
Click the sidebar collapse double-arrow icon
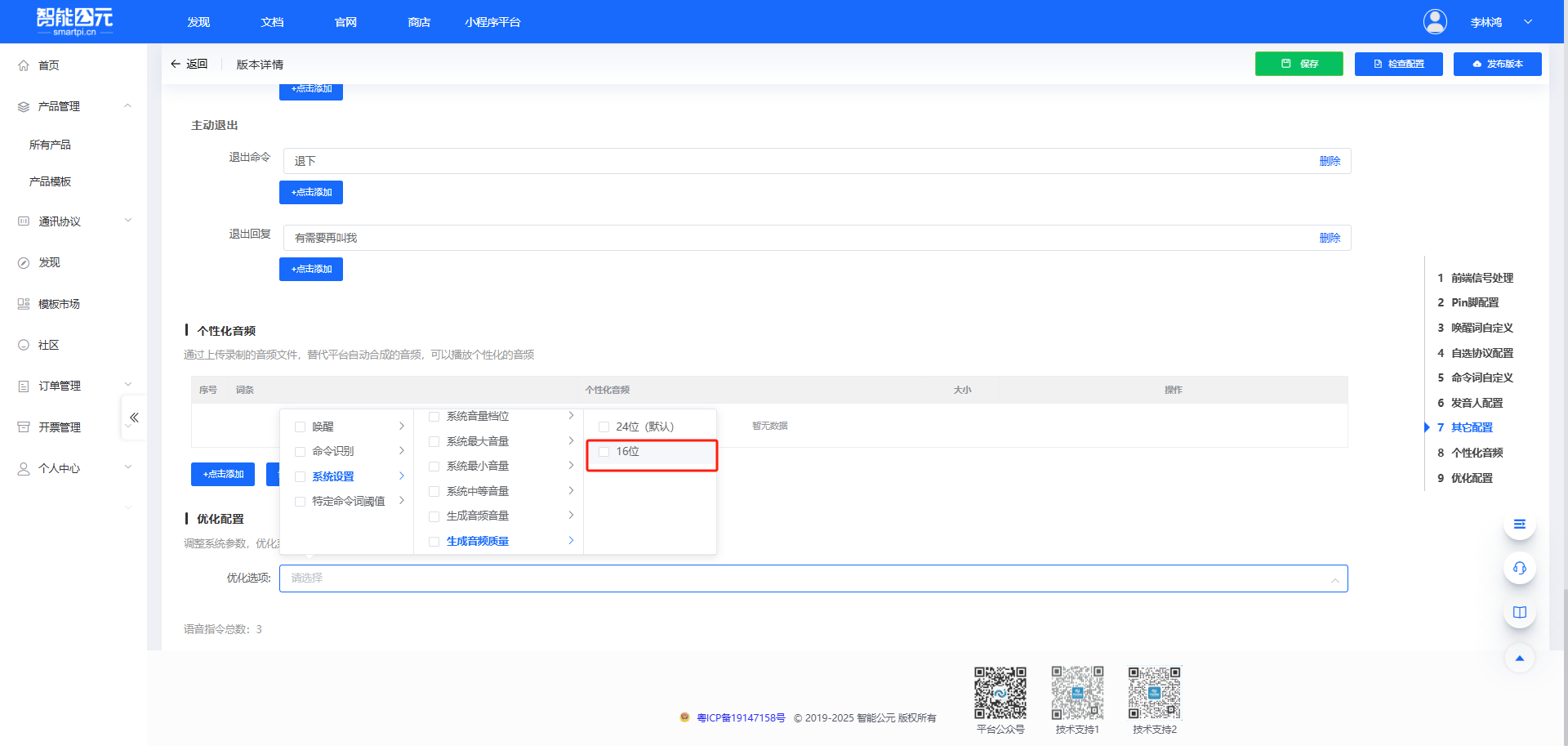click(134, 418)
